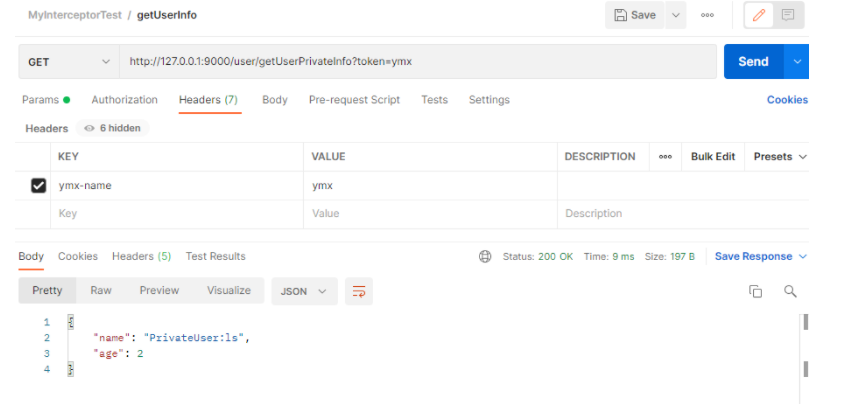Collapse the JSON object at line 1
This screenshot has width=865, height=404.
(70, 322)
